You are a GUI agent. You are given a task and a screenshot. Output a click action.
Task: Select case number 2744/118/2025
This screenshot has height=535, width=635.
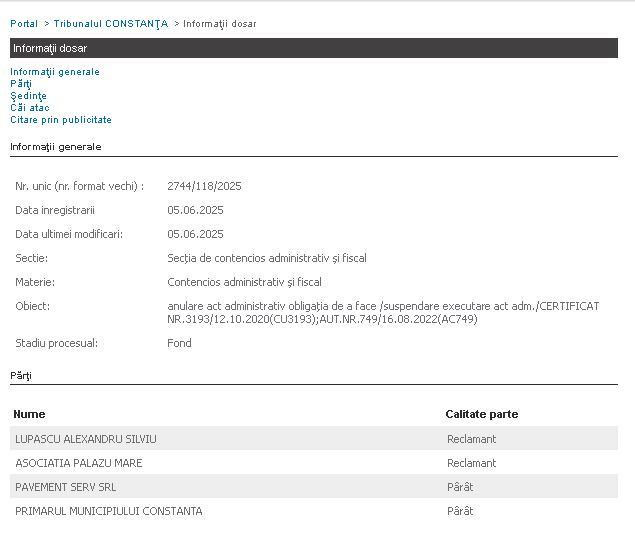point(204,186)
